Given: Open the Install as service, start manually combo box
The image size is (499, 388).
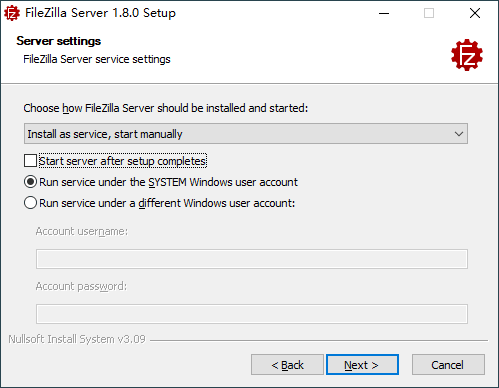Looking at the screenshot, I should tap(246, 134).
